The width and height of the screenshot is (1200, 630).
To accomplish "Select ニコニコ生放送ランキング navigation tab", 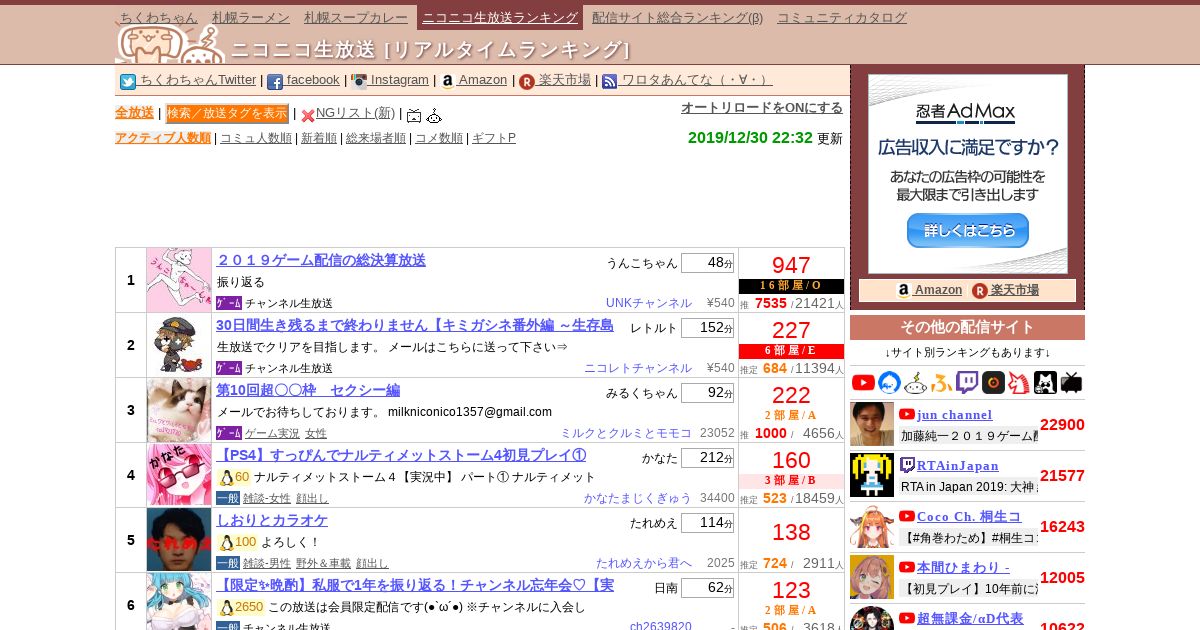I will [500, 17].
